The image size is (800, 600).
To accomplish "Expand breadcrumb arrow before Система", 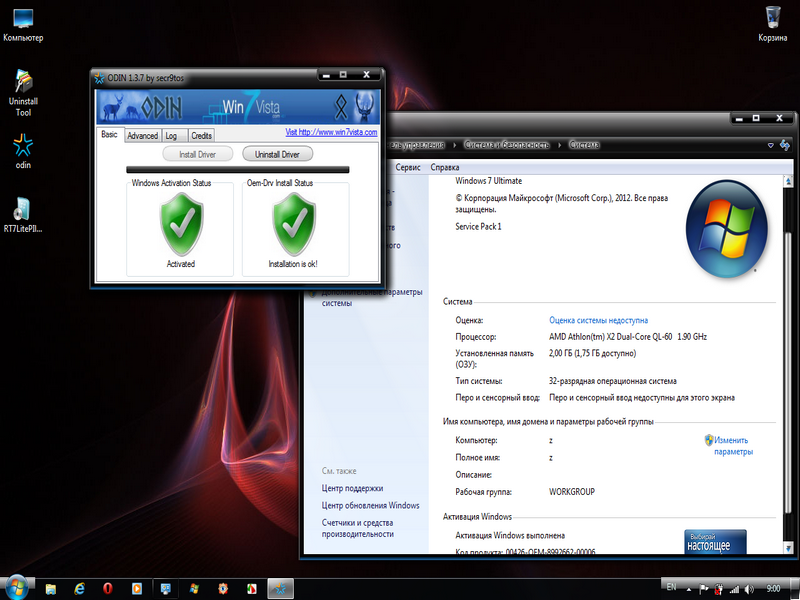I will 559,145.
